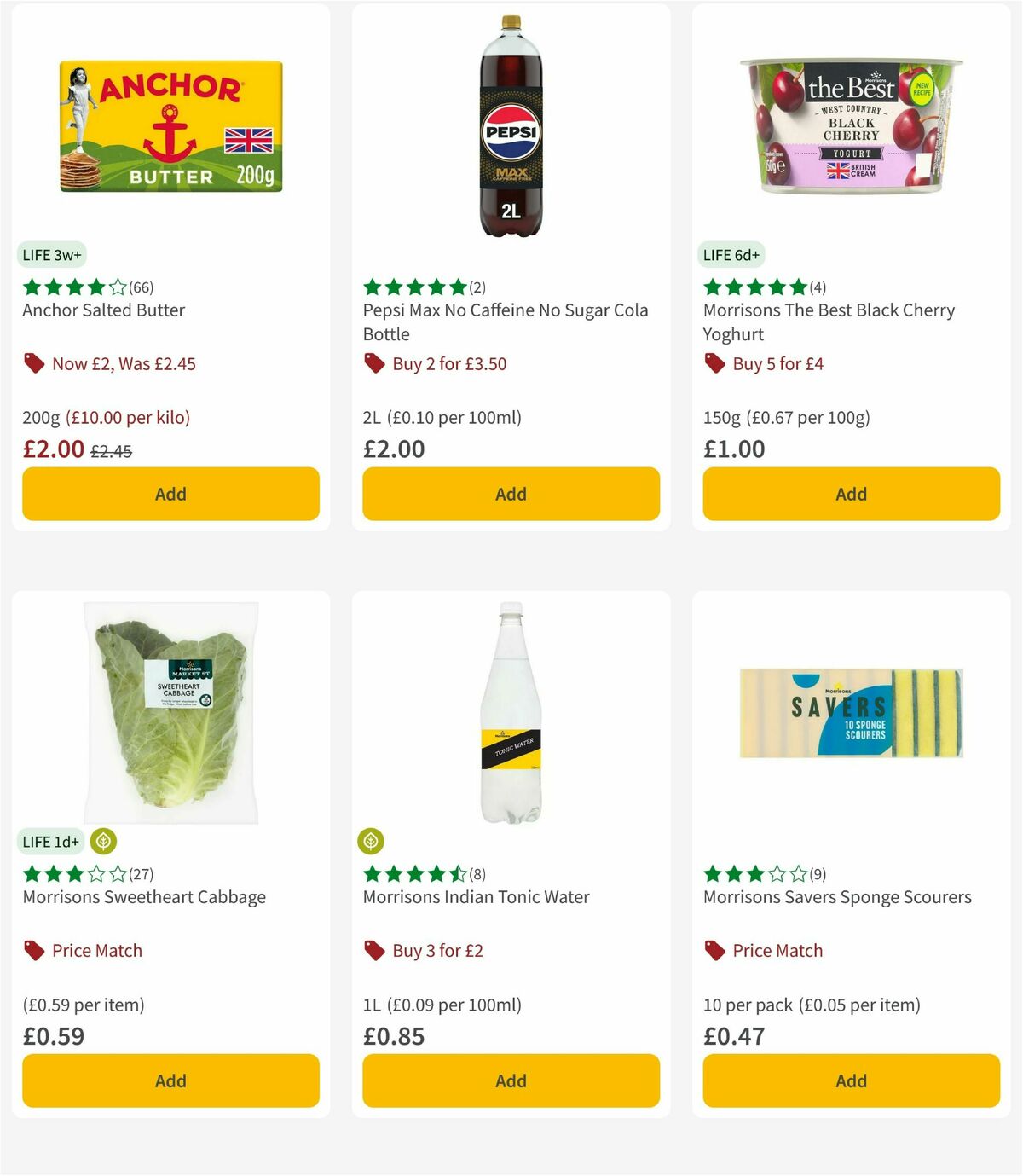Open the Morrisons Indian Tonic Water product page
The height and width of the screenshot is (1176, 1023).
(476, 897)
